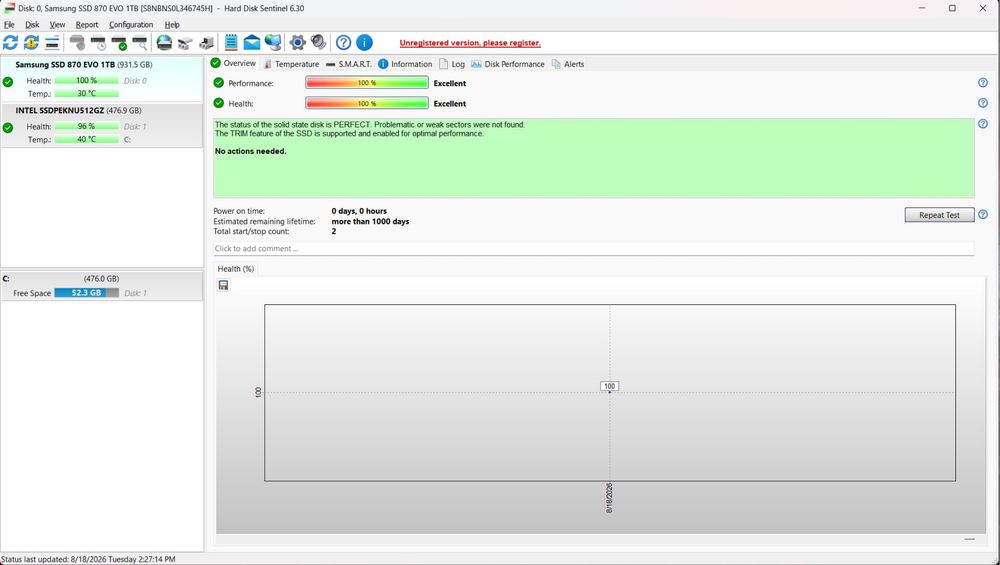The width and height of the screenshot is (1000, 565).
Task: Click the 8/18/2026 date label under graph
Action: click(609, 498)
